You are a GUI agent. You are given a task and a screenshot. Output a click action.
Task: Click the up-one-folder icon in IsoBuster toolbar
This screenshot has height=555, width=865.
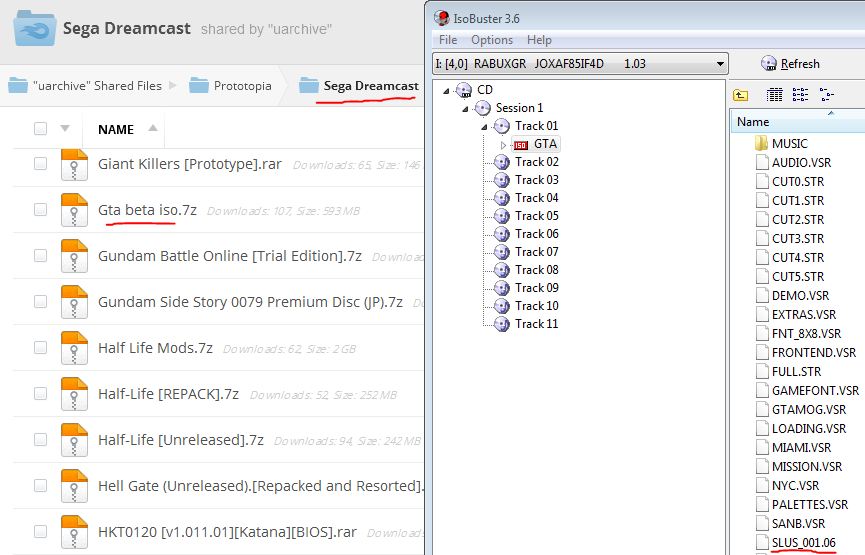[740, 95]
